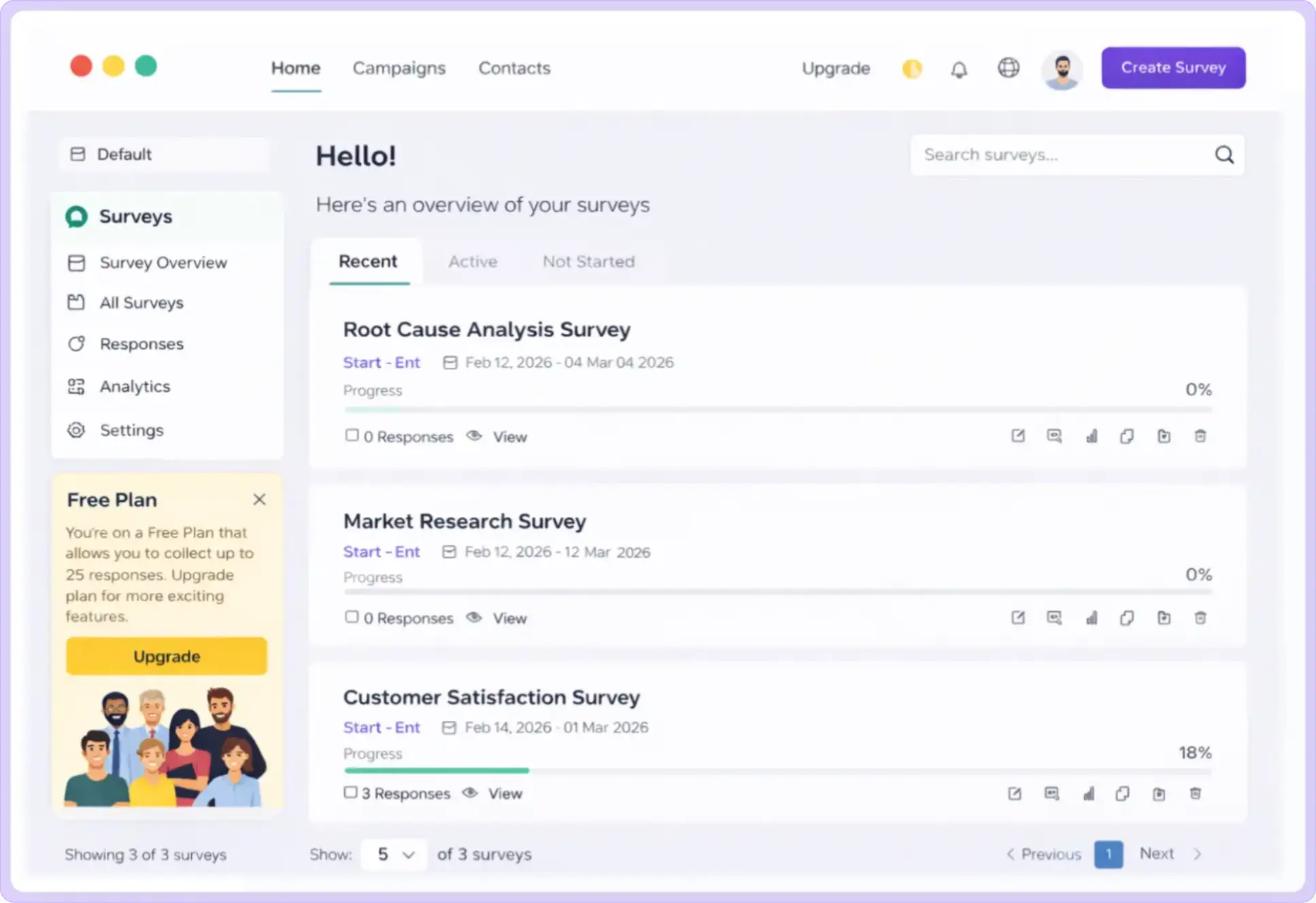Upgrade from the Free Plan panel
This screenshot has width=1316, height=903.
pyautogui.click(x=166, y=656)
